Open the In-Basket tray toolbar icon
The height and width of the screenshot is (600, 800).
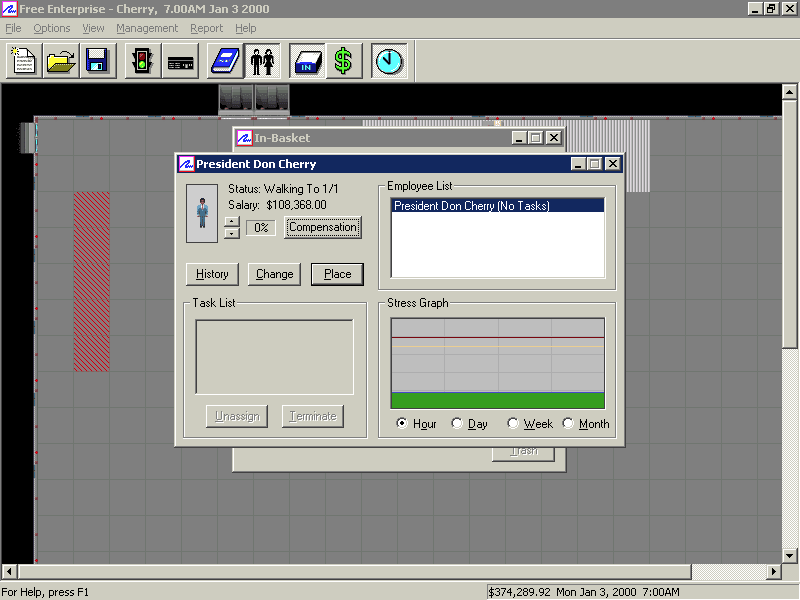[307, 61]
